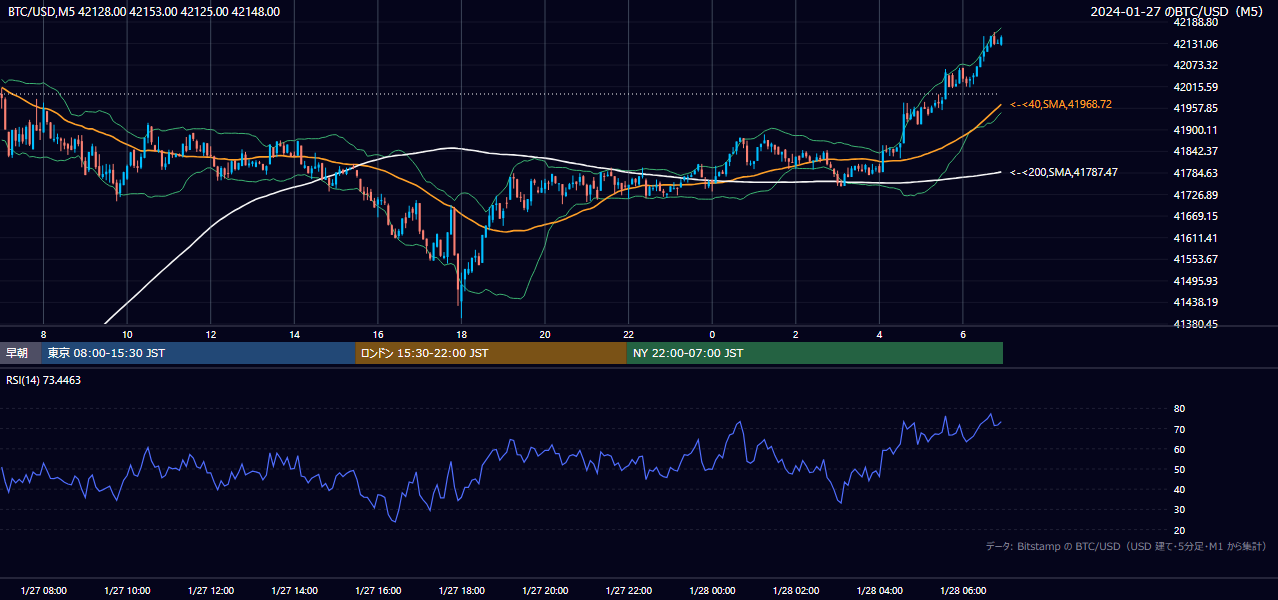Click the RSI axis level 40
Image resolution: width=1278 pixels, height=600 pixels.
[1179, 489]
